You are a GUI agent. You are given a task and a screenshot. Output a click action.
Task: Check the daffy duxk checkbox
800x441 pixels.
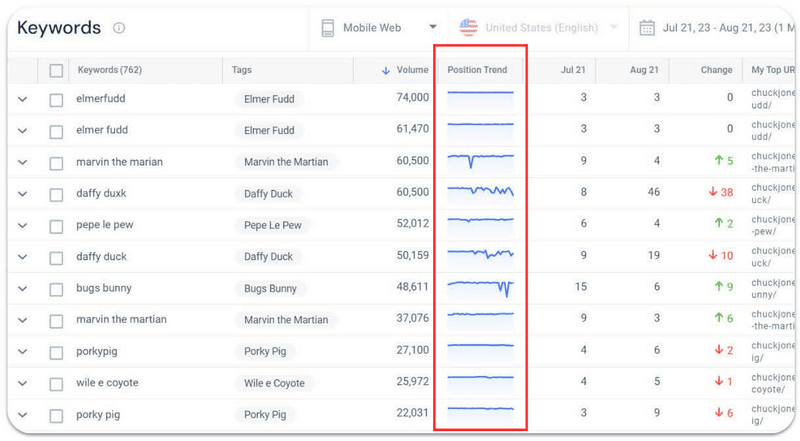tap(56, 195)
